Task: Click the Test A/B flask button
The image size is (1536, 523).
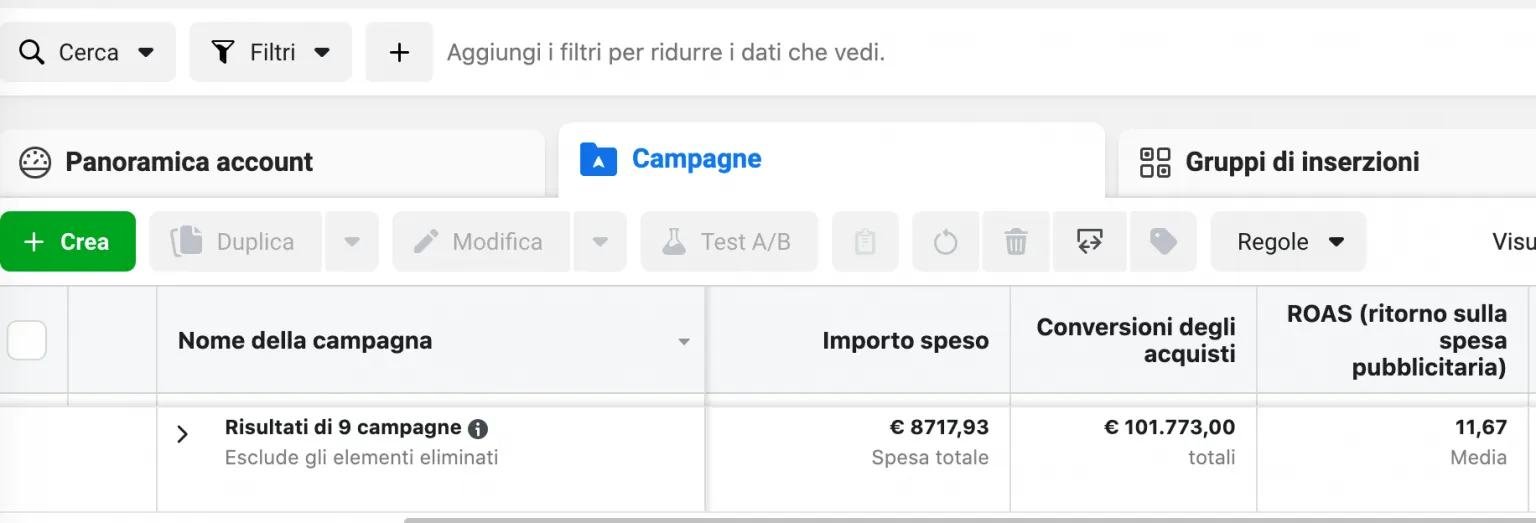Action: point(729,242)
